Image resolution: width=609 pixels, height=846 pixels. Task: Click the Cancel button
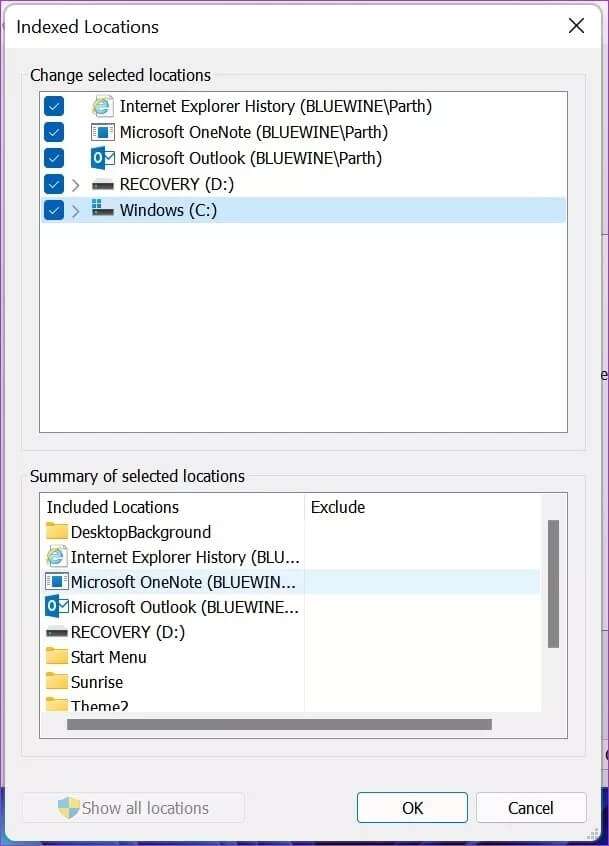click(x=531, y=807)
